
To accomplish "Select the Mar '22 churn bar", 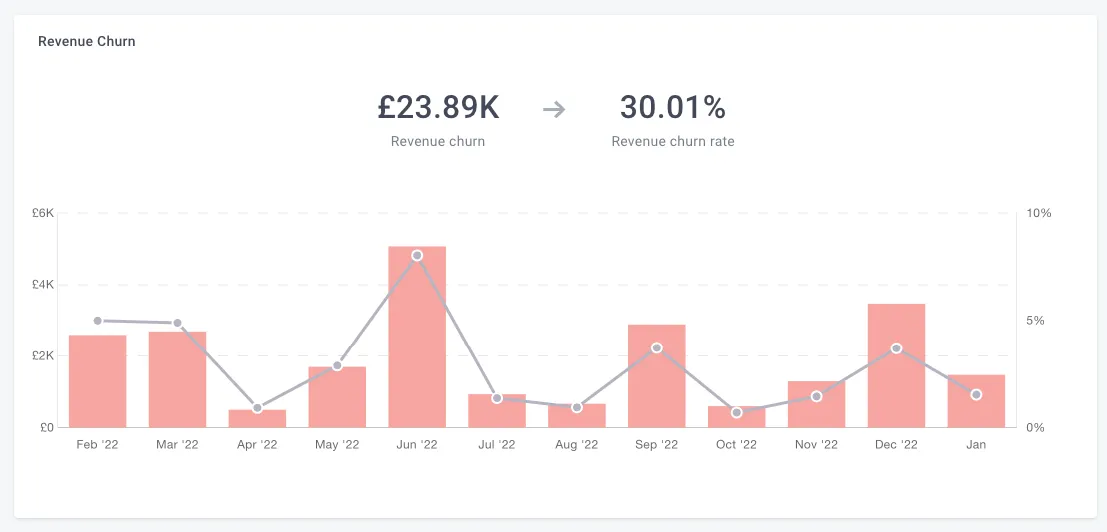I will [177, 380].
